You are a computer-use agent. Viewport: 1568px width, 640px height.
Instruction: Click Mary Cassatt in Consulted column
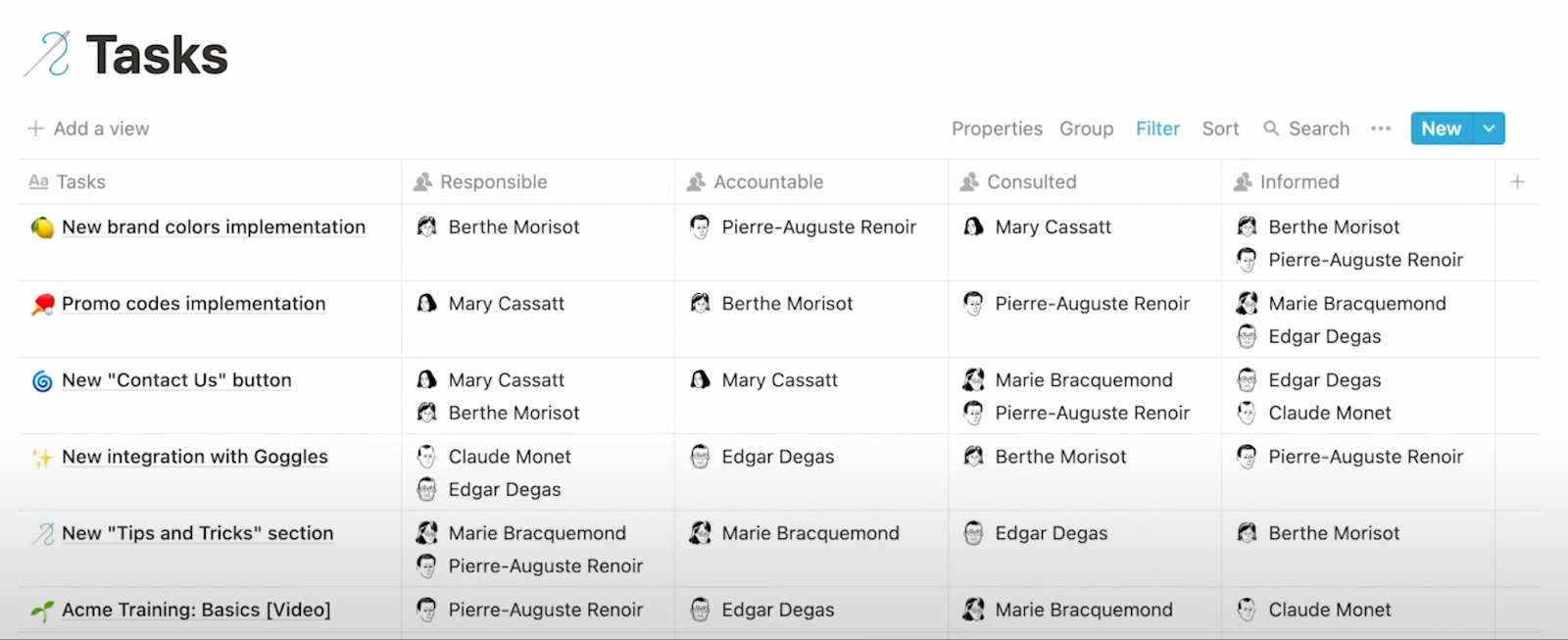pos(1053,227)
